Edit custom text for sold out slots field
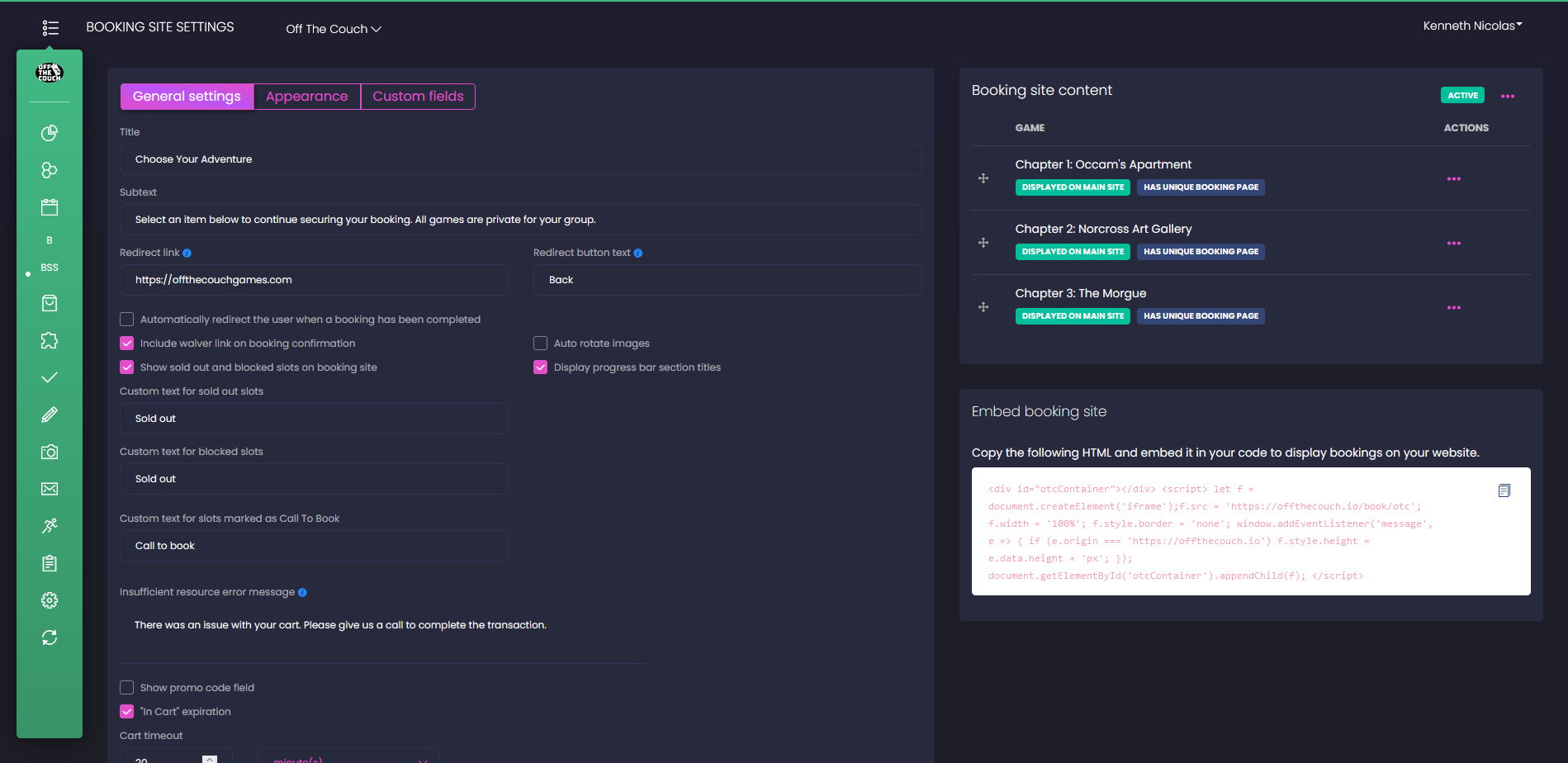The image size is (1568, 763). (314, 419)
